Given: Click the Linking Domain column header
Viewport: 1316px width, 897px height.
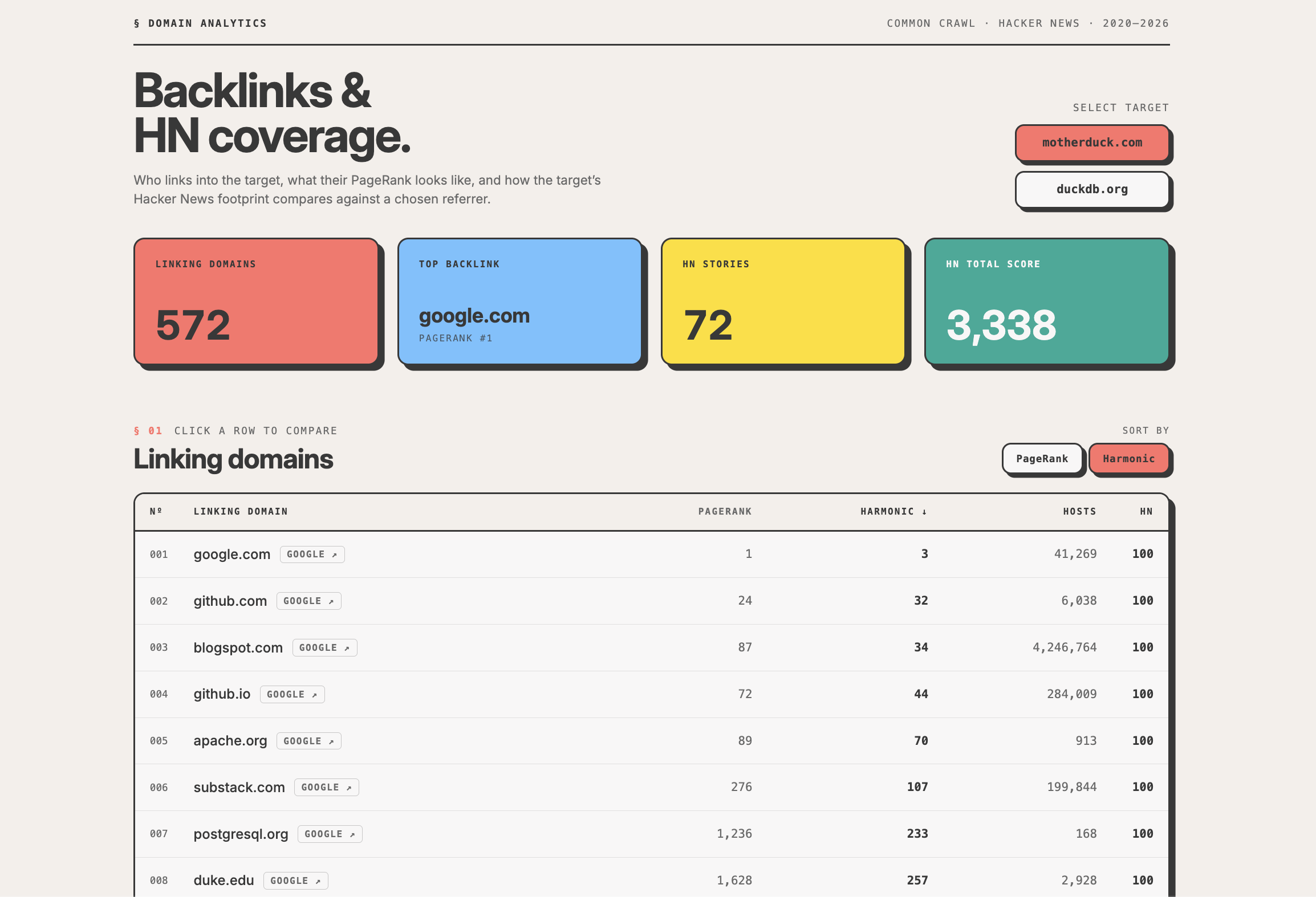Looking at the screenshot, I should pos(241,512).
